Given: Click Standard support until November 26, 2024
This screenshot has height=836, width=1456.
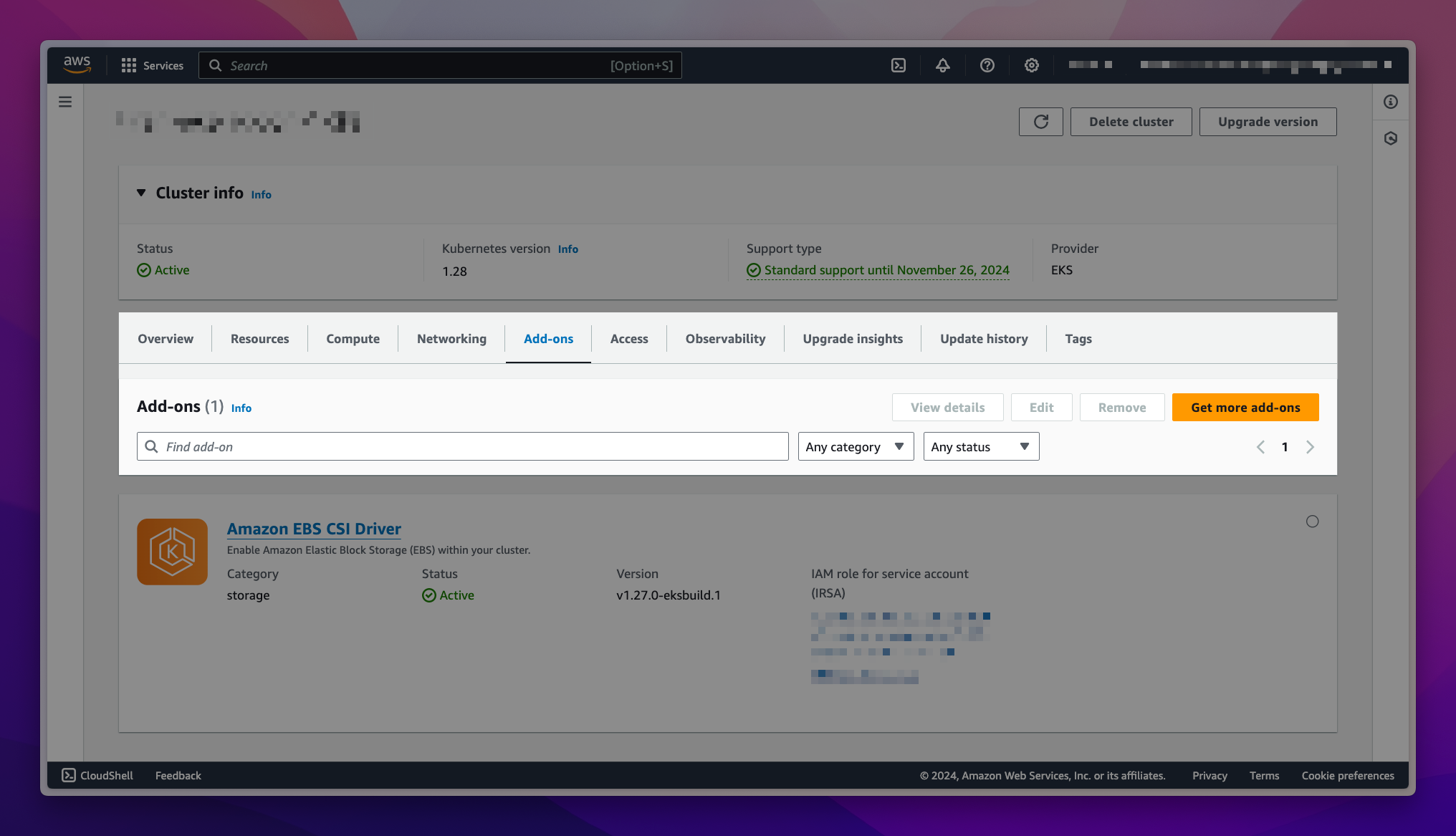Looking at the screenshot, I should 886,270.
